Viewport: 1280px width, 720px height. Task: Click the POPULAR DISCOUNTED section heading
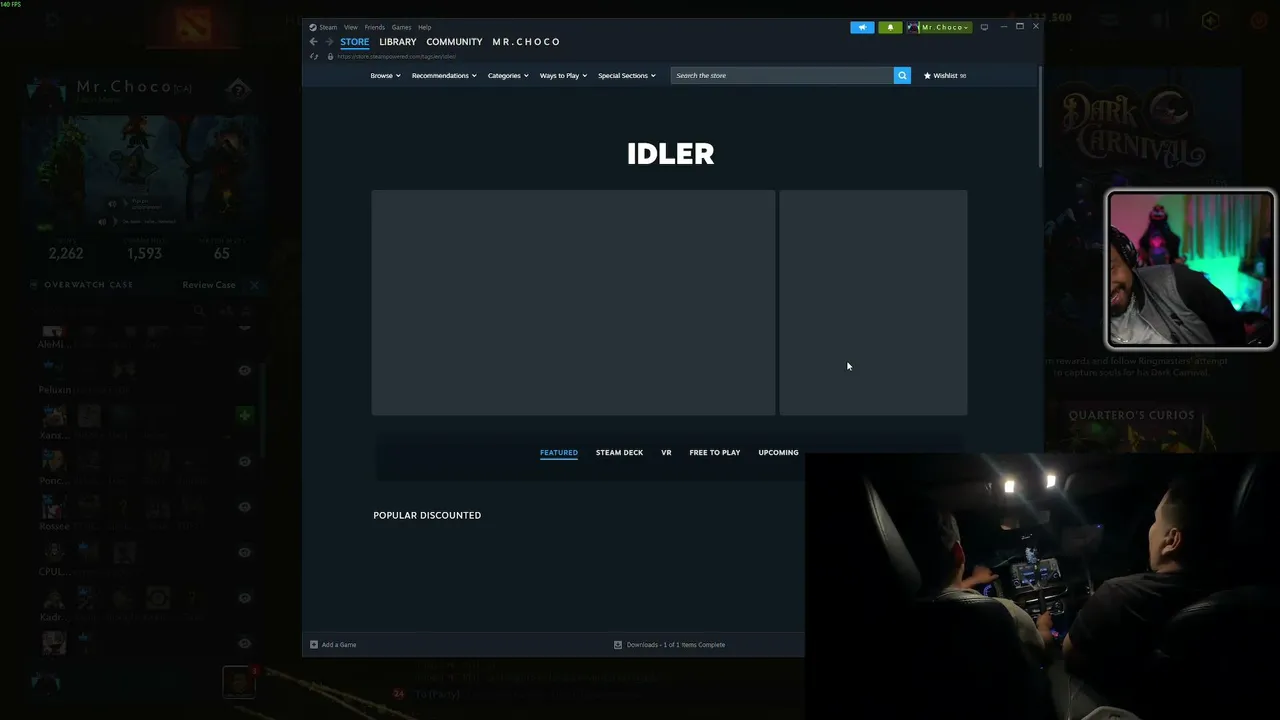coord(427,515)
